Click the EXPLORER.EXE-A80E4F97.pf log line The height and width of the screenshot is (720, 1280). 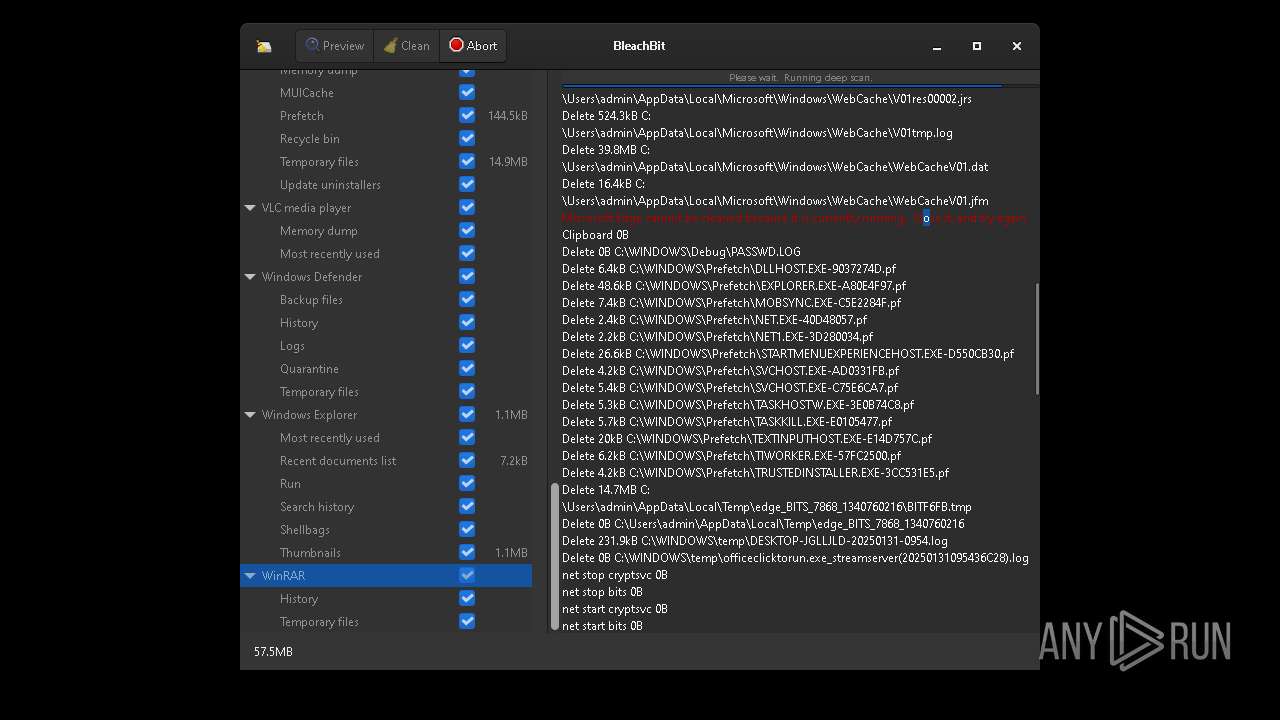pos(734,286)
